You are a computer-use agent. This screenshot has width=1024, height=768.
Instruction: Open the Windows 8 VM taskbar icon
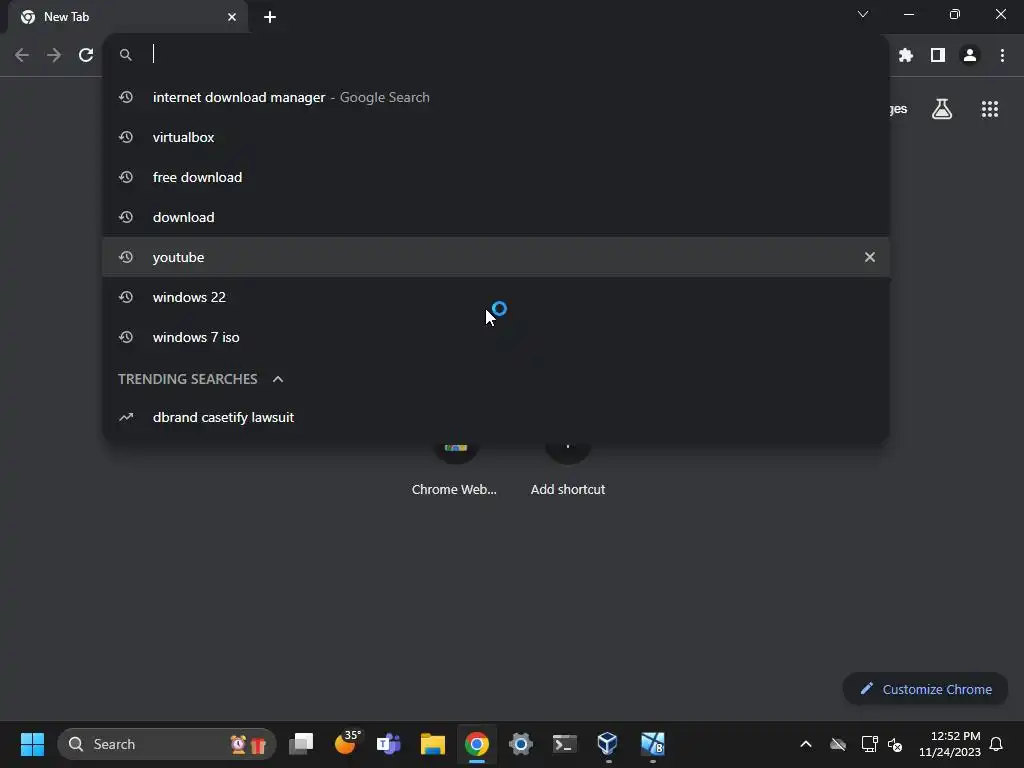[x=652, y=744]
